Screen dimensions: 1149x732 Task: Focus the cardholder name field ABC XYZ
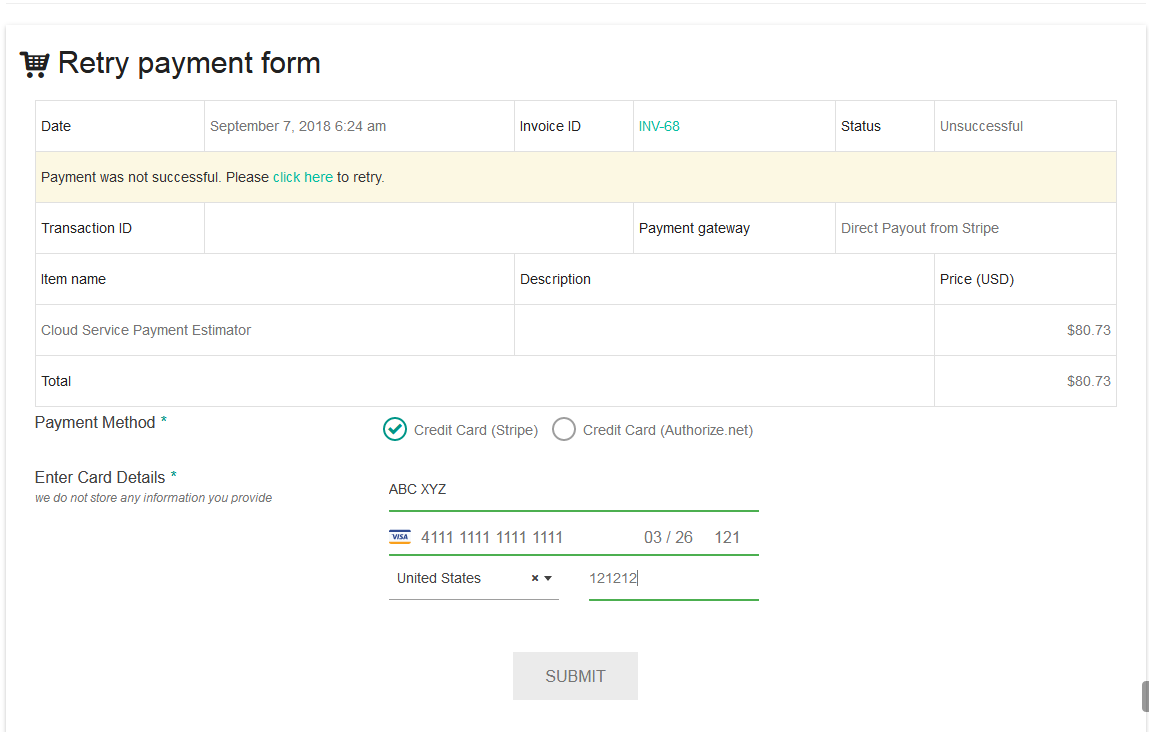(x=573, y=489)
